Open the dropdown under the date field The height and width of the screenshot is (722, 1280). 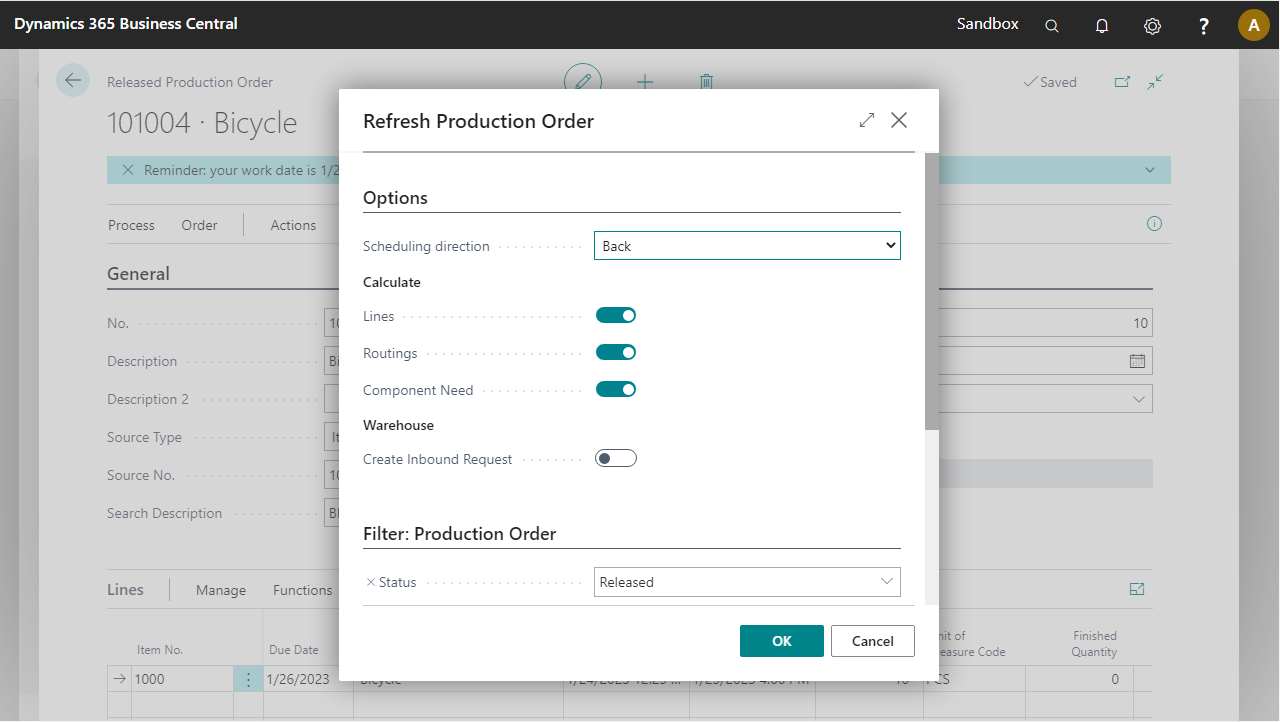tap(1139, 399)
